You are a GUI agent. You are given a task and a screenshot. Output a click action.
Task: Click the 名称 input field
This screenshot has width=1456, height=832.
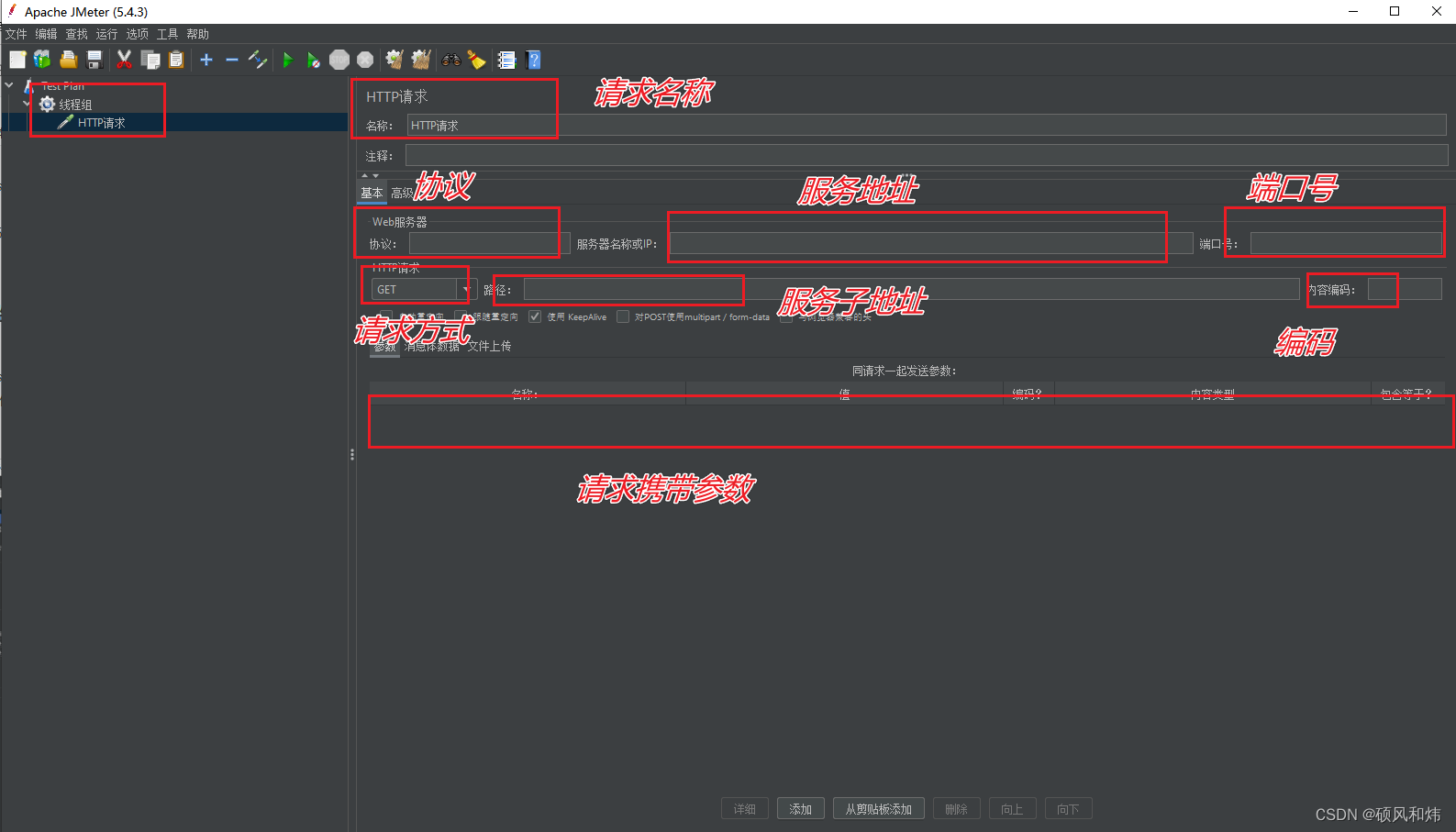[928, 126]
